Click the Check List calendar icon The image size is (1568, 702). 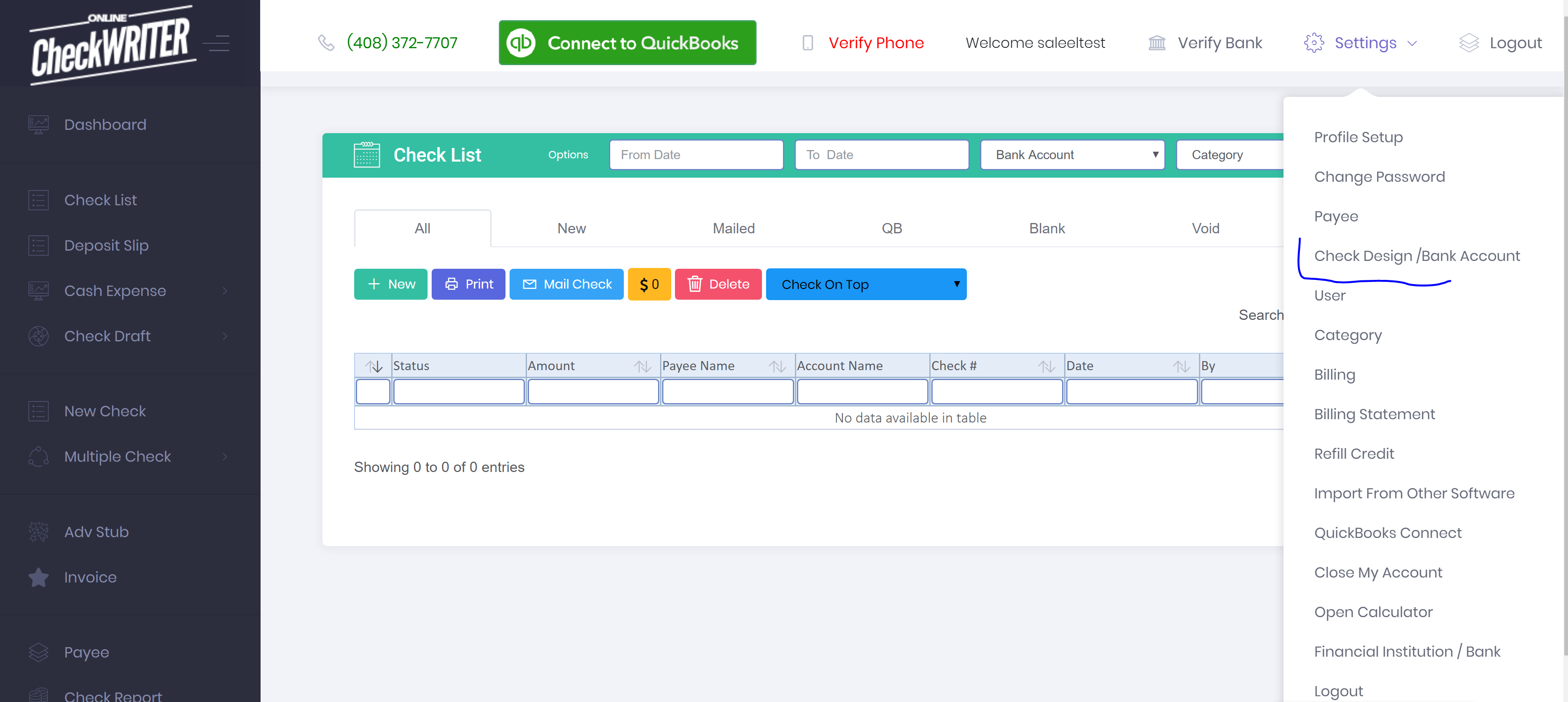367,155
